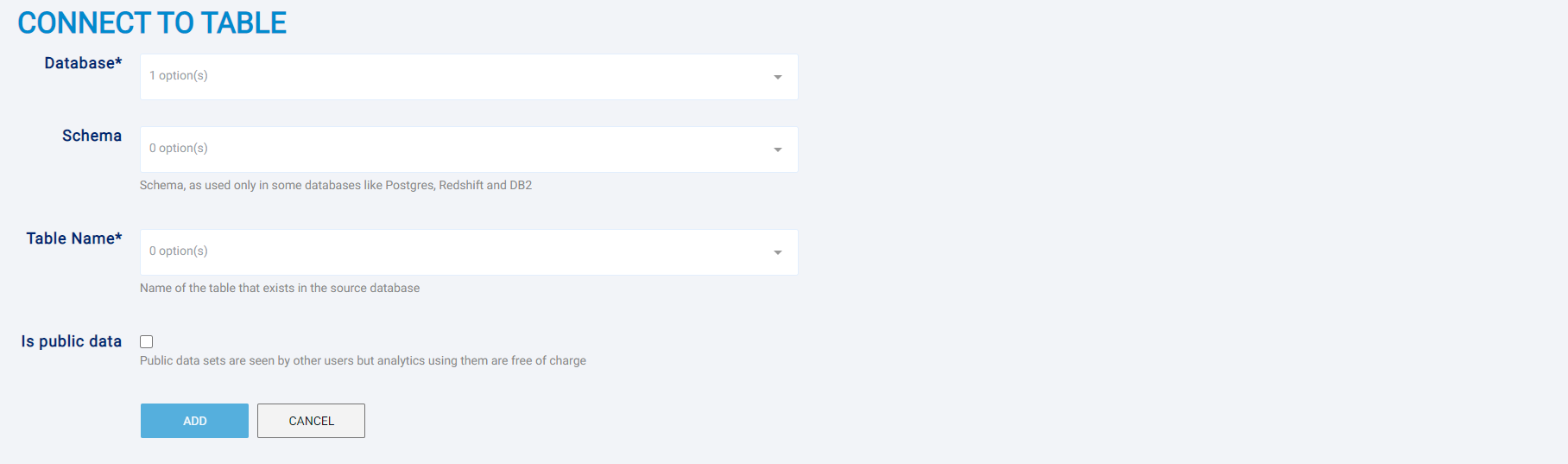This screenshot has width=1568, height=464.
Task: Cancel the connect to table form
Action: coord(311,421)
